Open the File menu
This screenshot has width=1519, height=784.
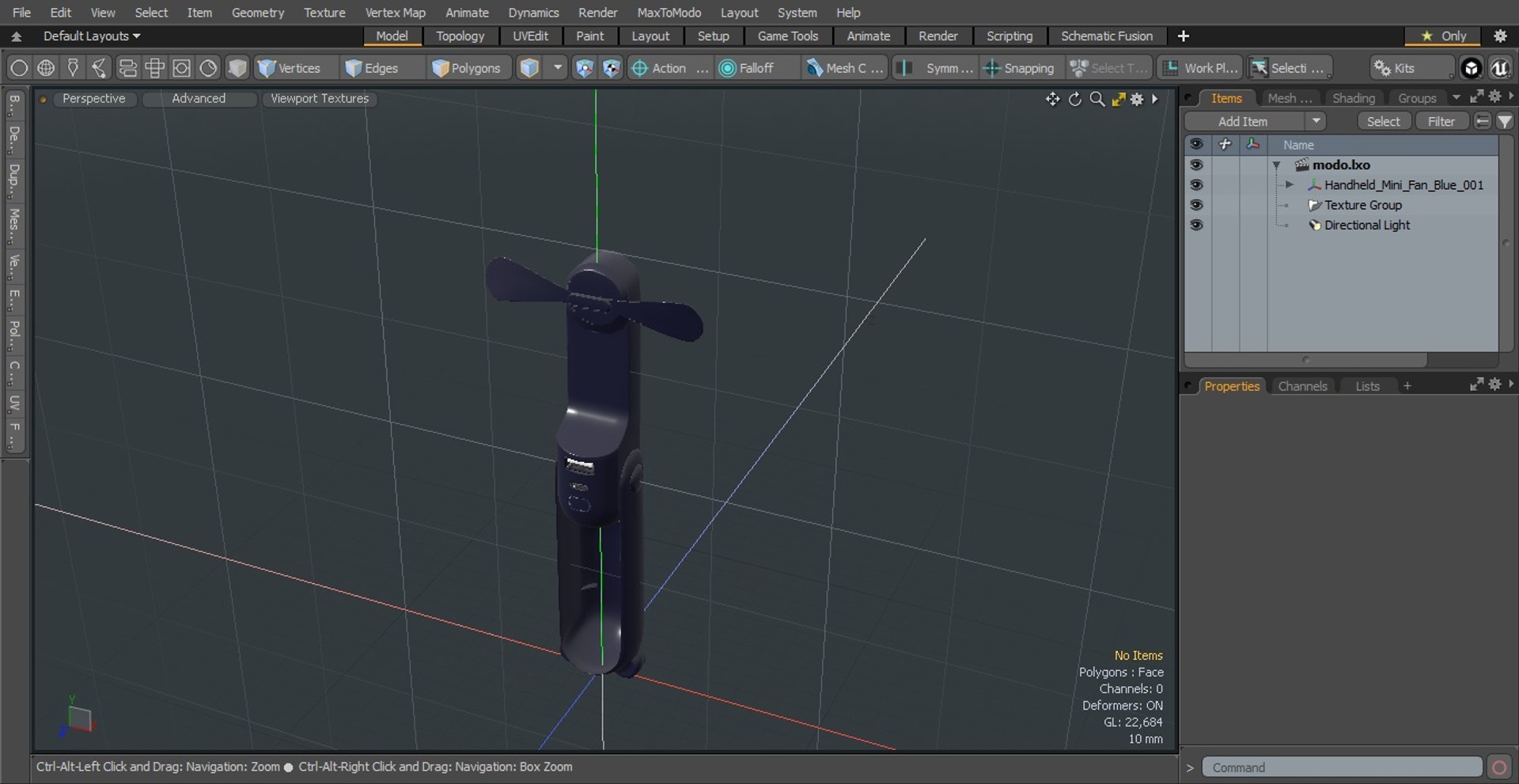coord(21,13)
